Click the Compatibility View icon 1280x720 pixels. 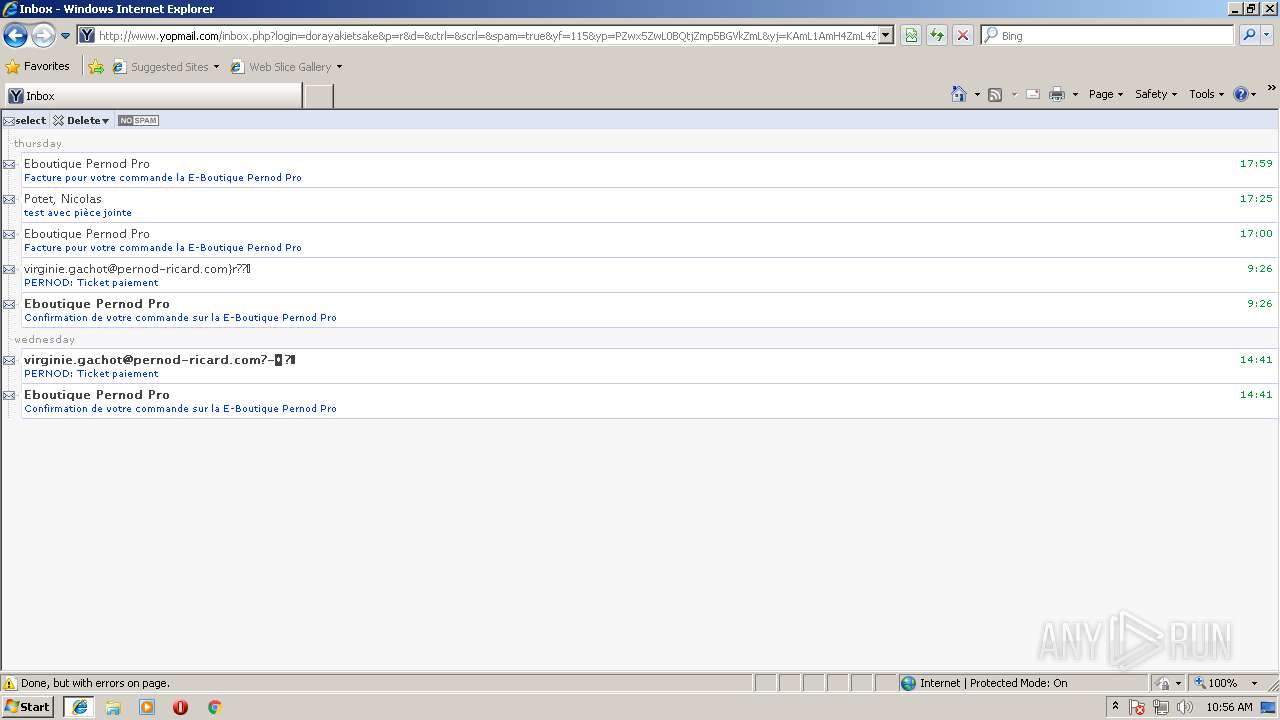tap(911, 36)
